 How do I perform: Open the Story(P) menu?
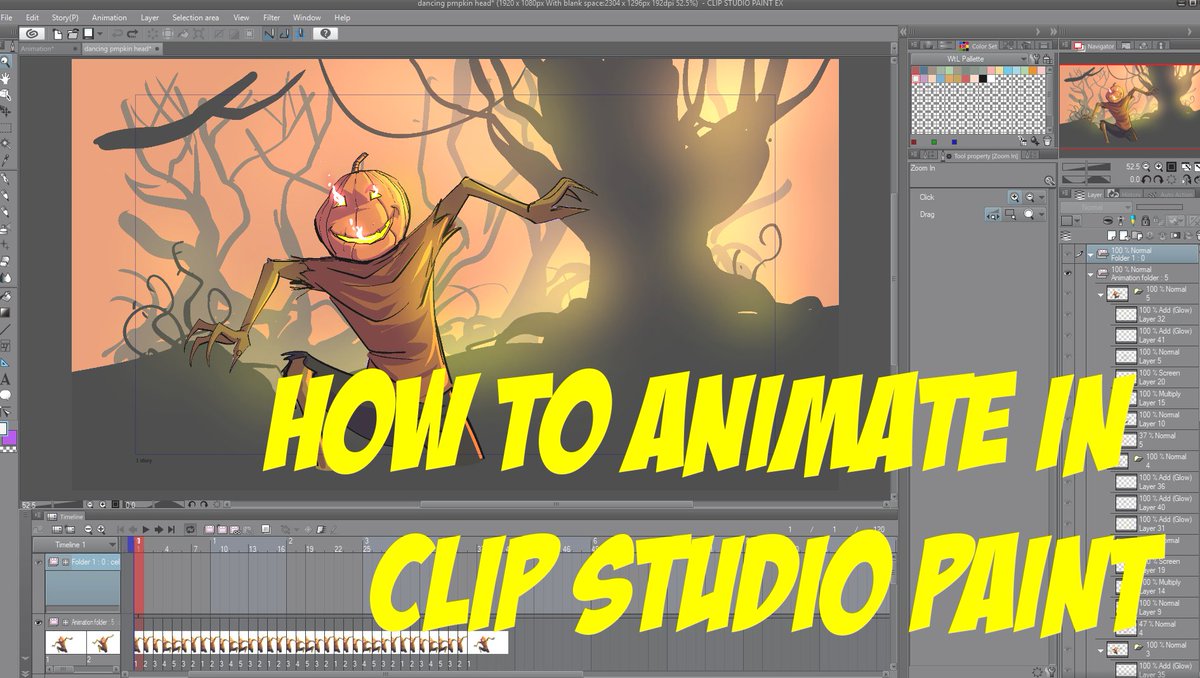coord(65,18)
